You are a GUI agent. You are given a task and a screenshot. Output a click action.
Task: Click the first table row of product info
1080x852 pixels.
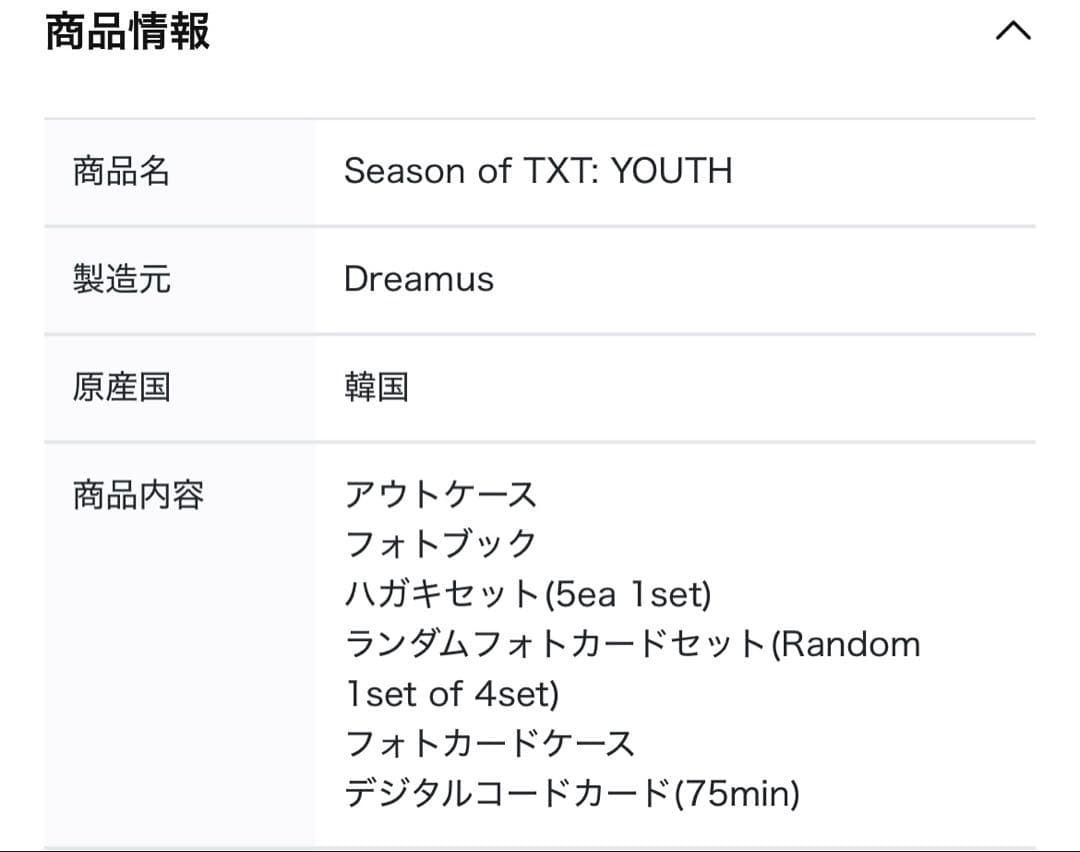click(540, 171)
